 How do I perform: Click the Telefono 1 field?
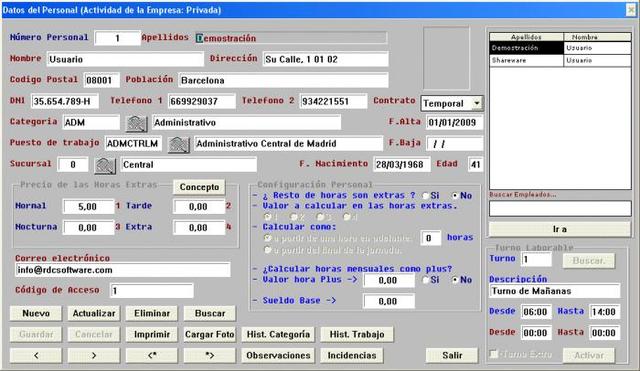[202, 102]
